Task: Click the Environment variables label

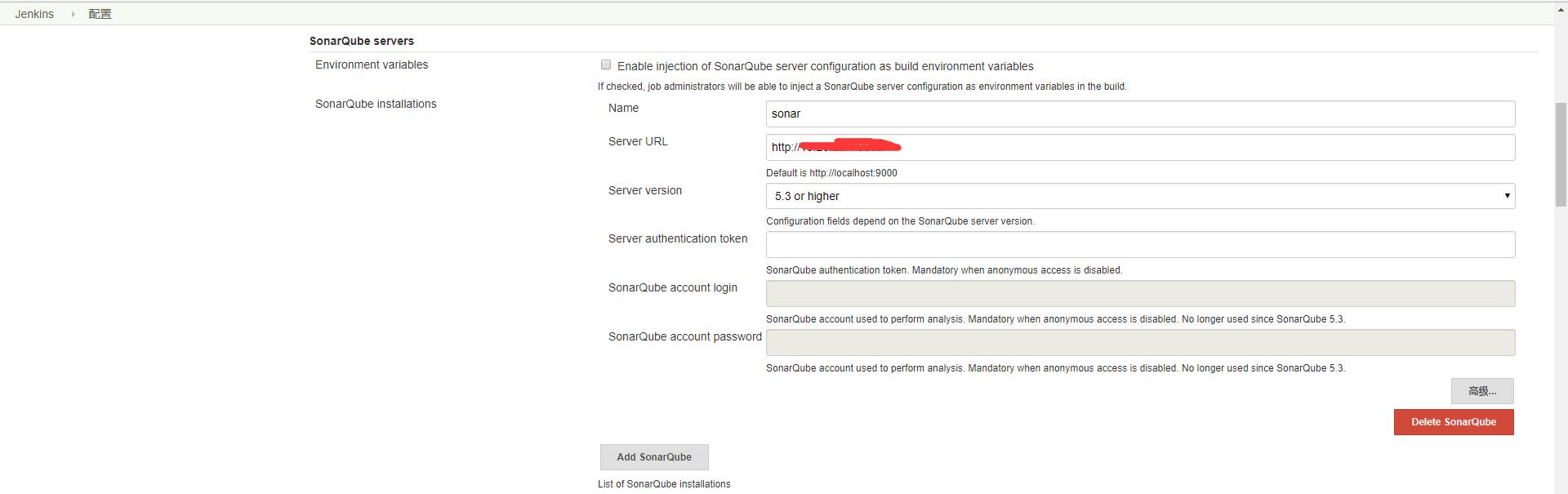Action: click(x=371, y=65)
